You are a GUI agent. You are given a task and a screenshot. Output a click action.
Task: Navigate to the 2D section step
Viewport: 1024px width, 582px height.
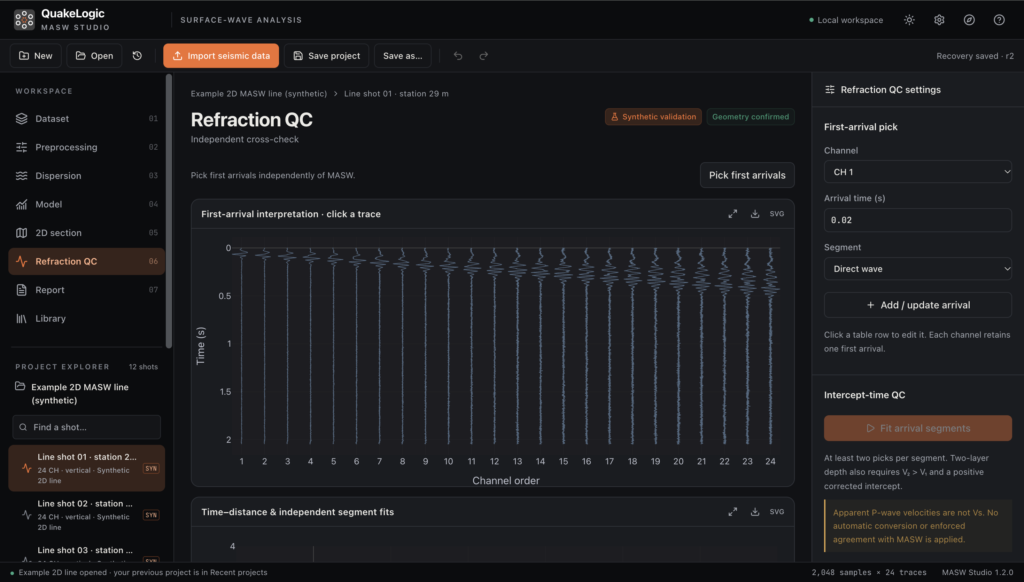coord(87,233)
